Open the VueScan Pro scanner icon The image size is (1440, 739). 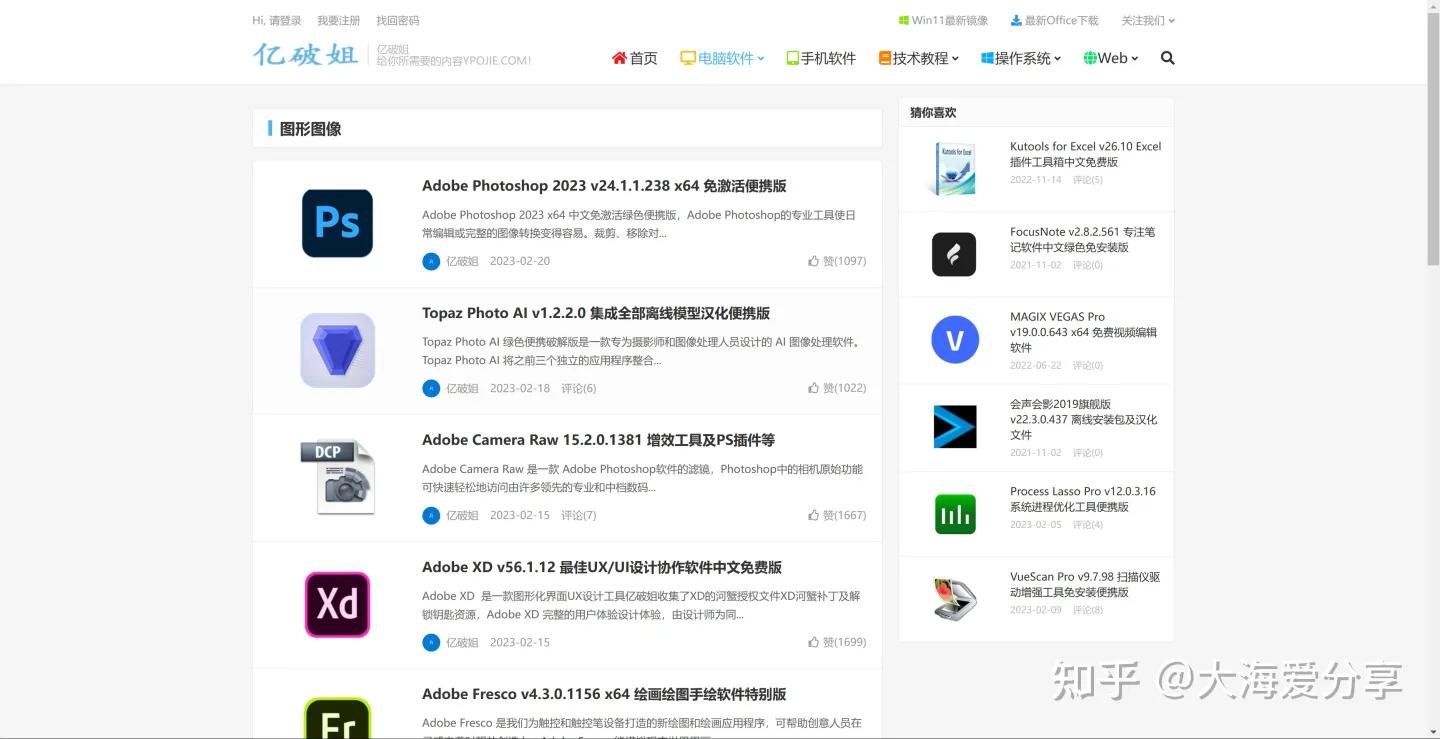[954, 598]
